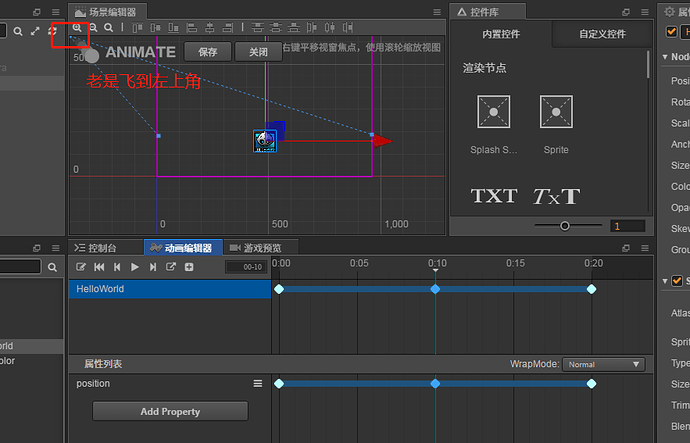Click the widget library size slider

pyautogui.click(x=565, y=226)
